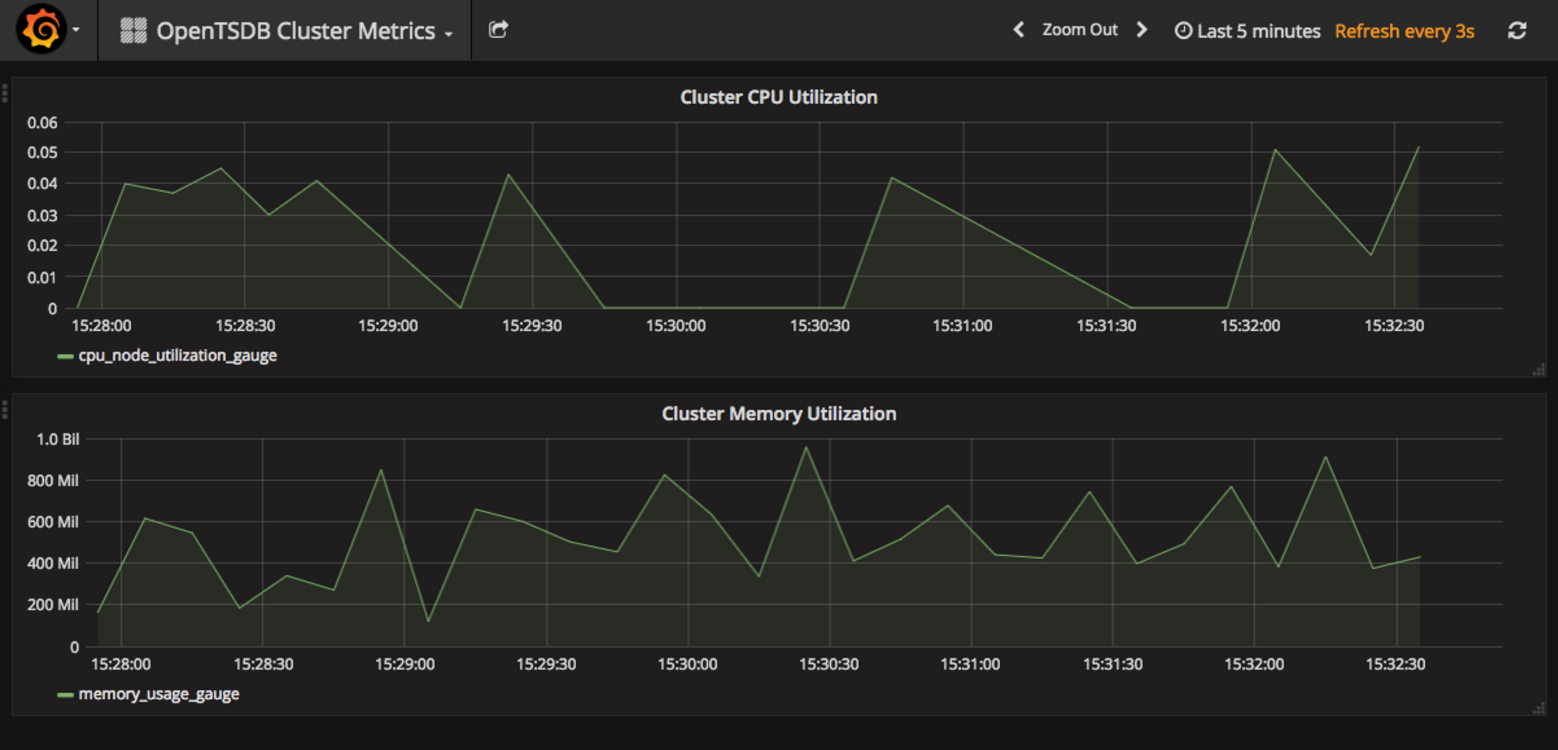Click the 15:29:00 label under Memory chart
The image size is (1558, 750).
tap(404, 664)
